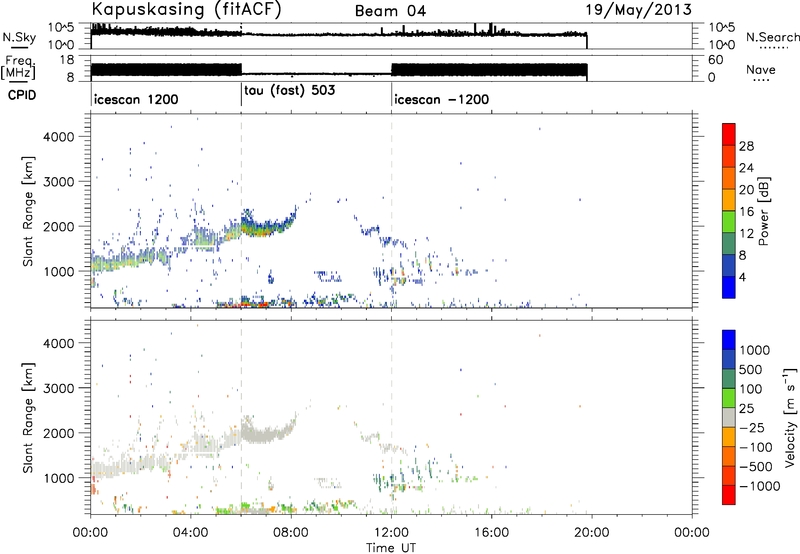Click the Freq. [MHz] axis label
800x554 pixels.
point(18,68)
